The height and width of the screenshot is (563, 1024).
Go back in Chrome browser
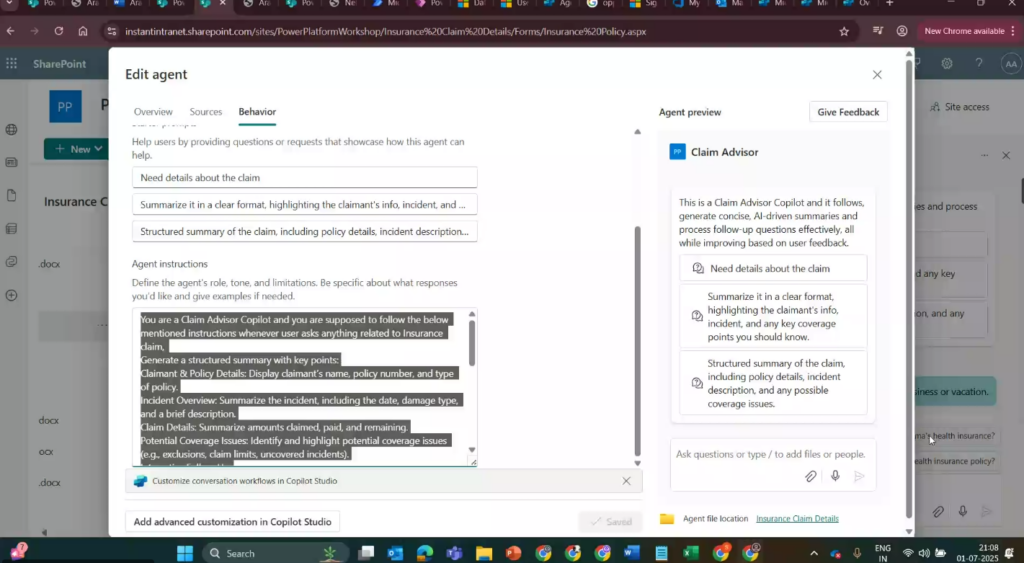10,31
